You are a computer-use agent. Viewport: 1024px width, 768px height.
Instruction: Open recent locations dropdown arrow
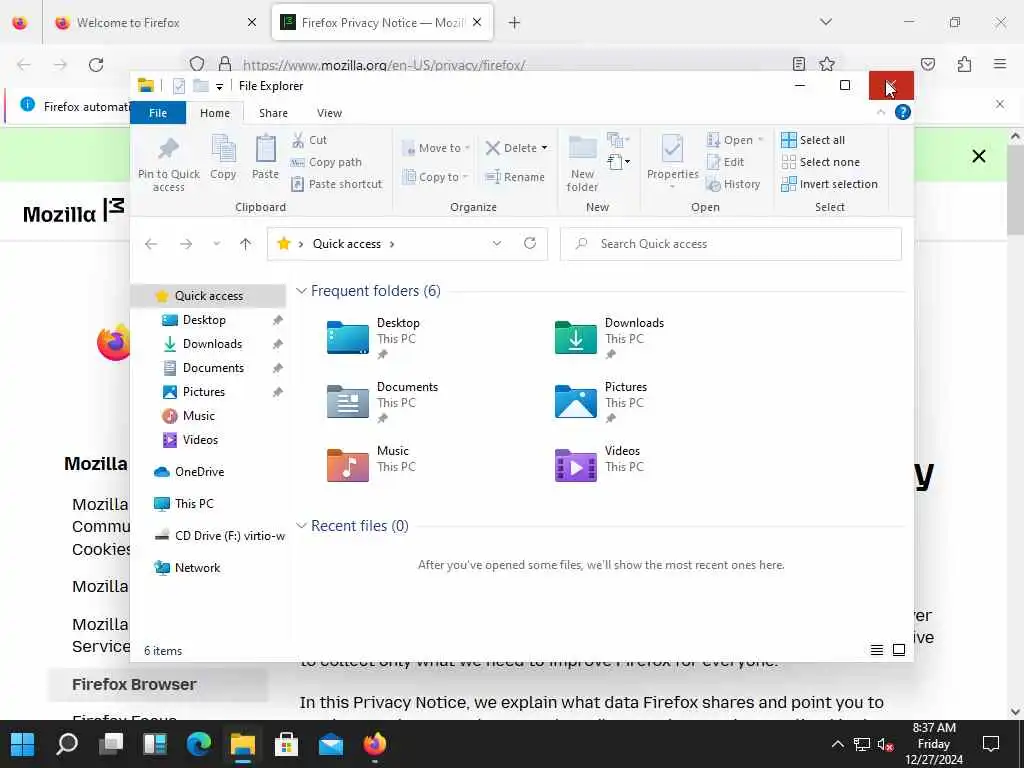pyautogui.click(x=216, y=244)
